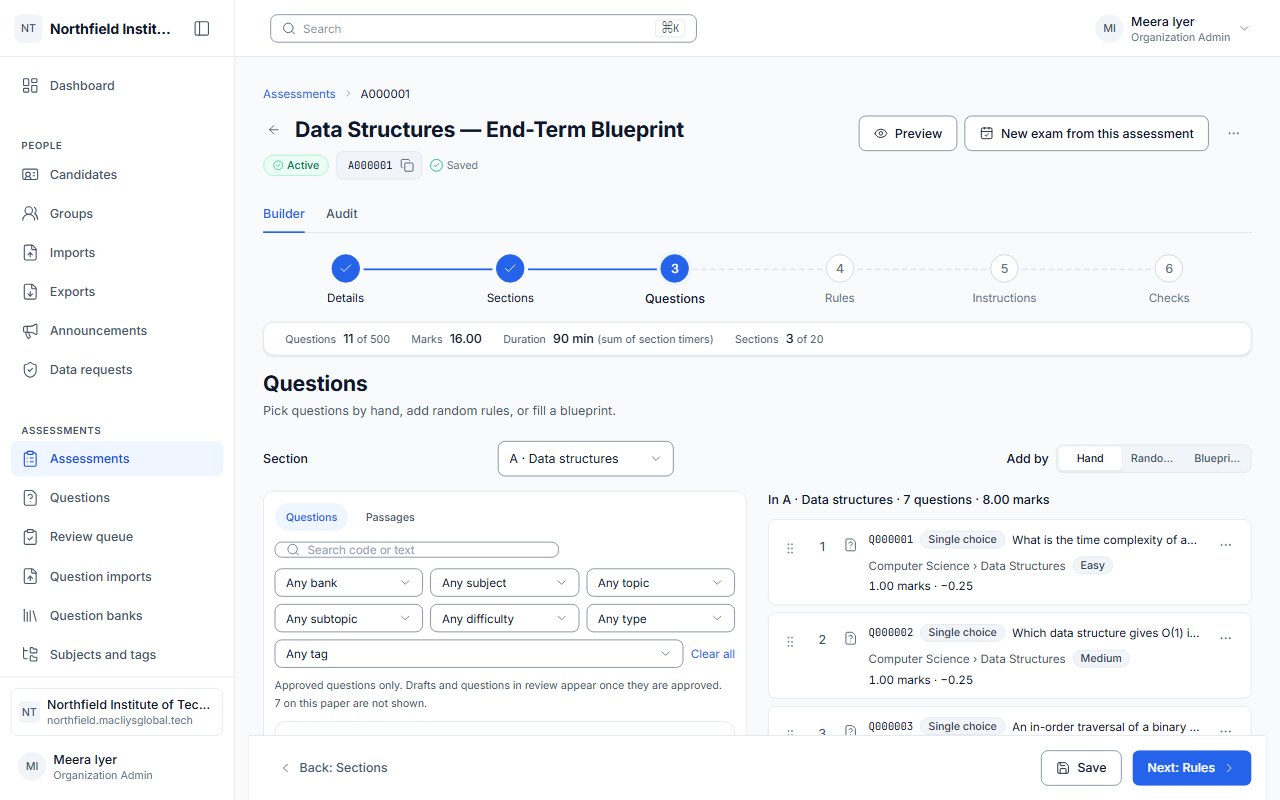Select the Questions sub-tab
The image size is (1280, 800).
tap(312, 517)
